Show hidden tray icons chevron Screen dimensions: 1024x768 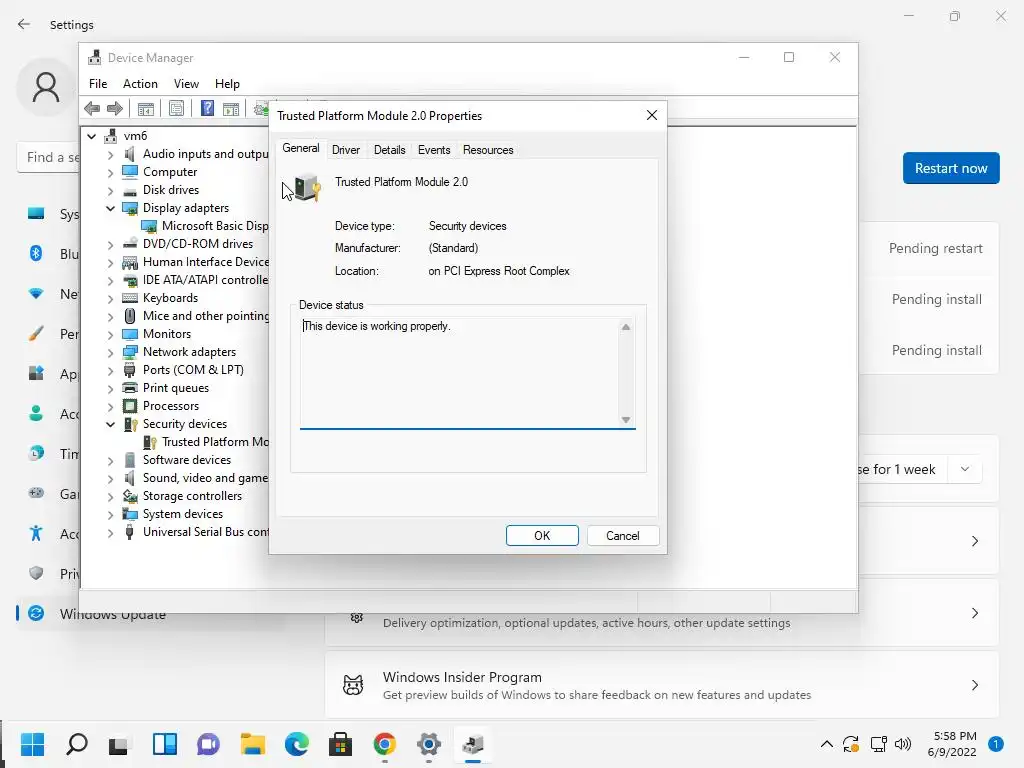[x=827, y=744]
